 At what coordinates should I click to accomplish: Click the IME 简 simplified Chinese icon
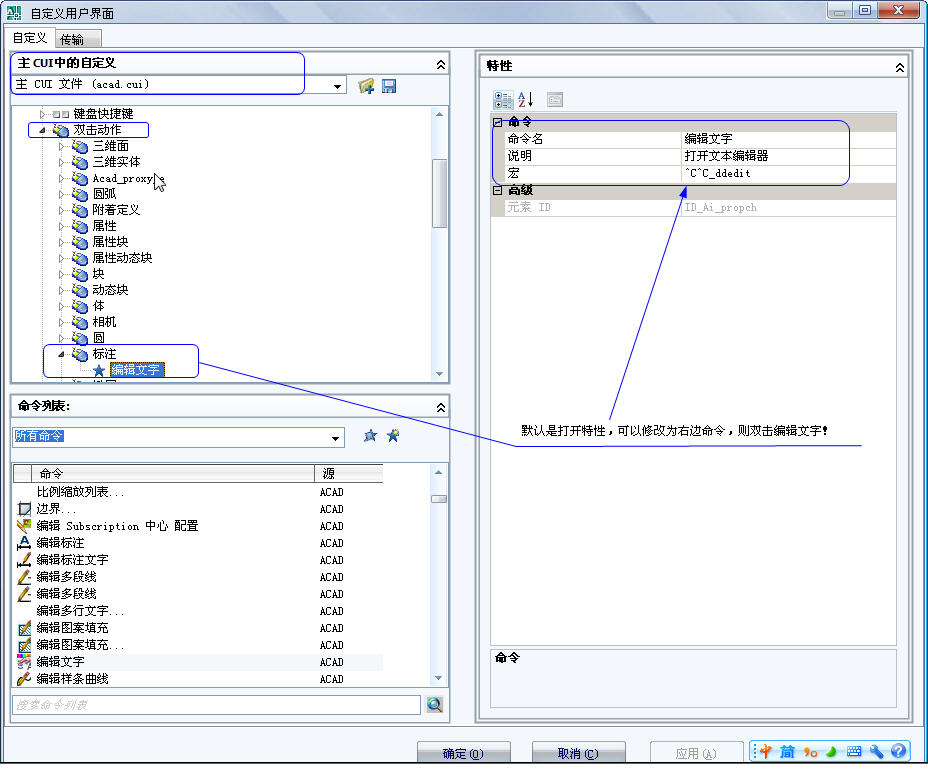pos(787,752)
